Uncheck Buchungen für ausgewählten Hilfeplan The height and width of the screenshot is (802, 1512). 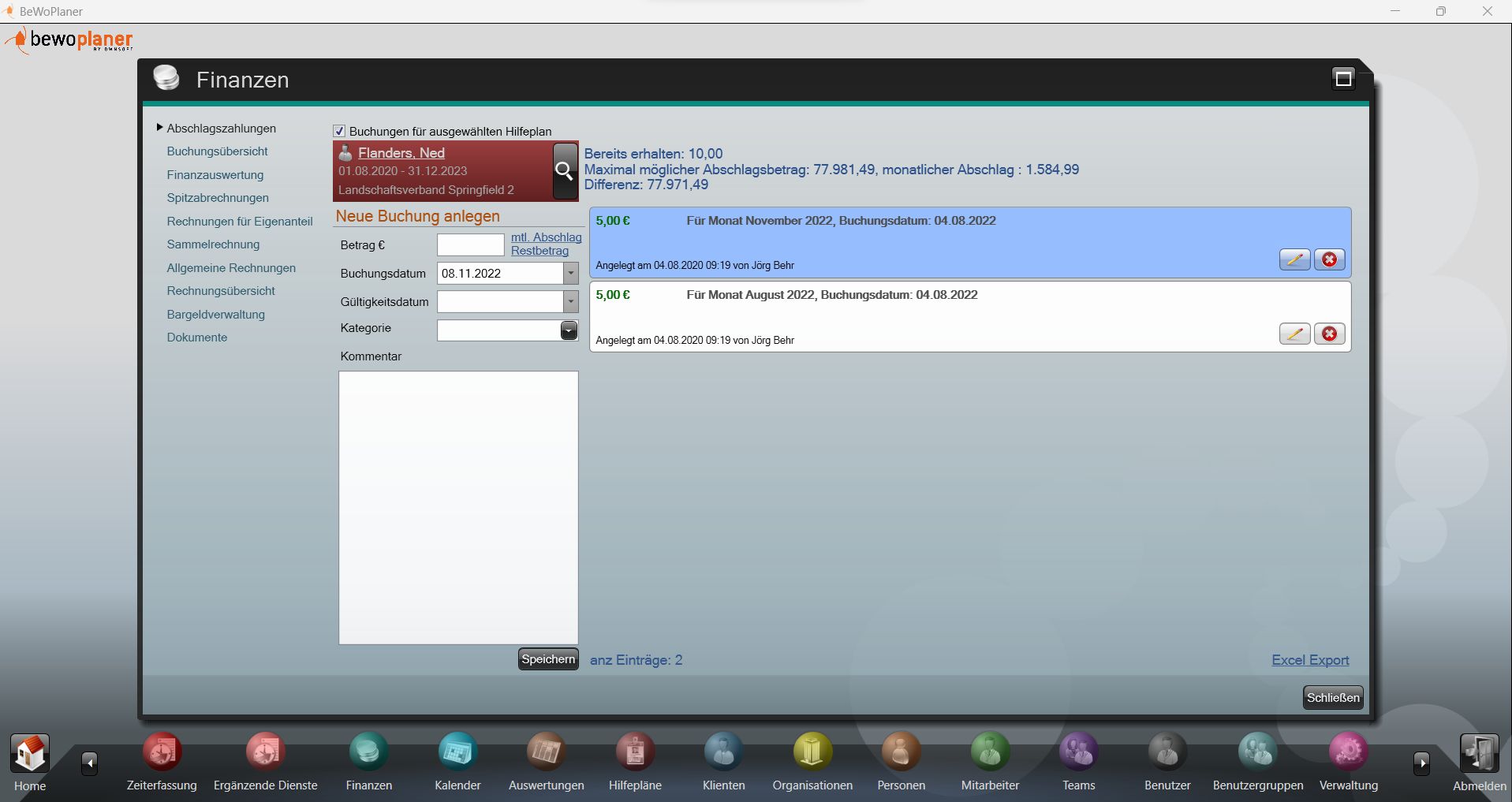[339, 132]
